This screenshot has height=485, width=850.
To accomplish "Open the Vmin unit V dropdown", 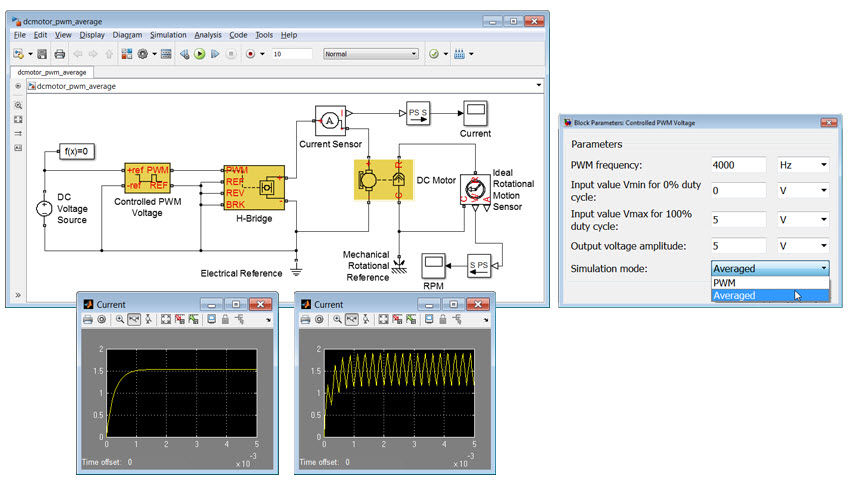I will pos(803,191).
